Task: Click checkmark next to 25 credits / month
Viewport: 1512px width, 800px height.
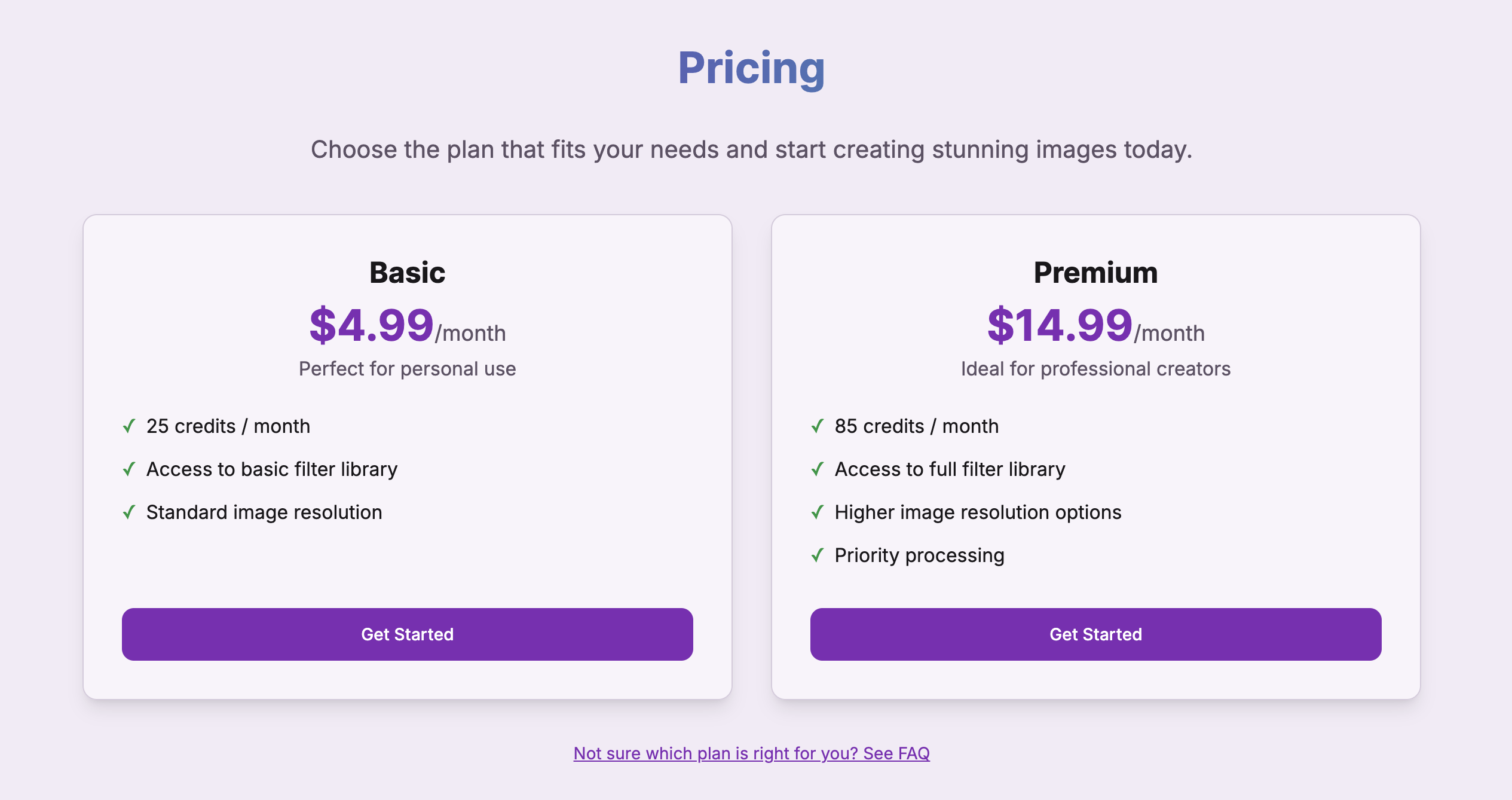Action: click(129, 426)
